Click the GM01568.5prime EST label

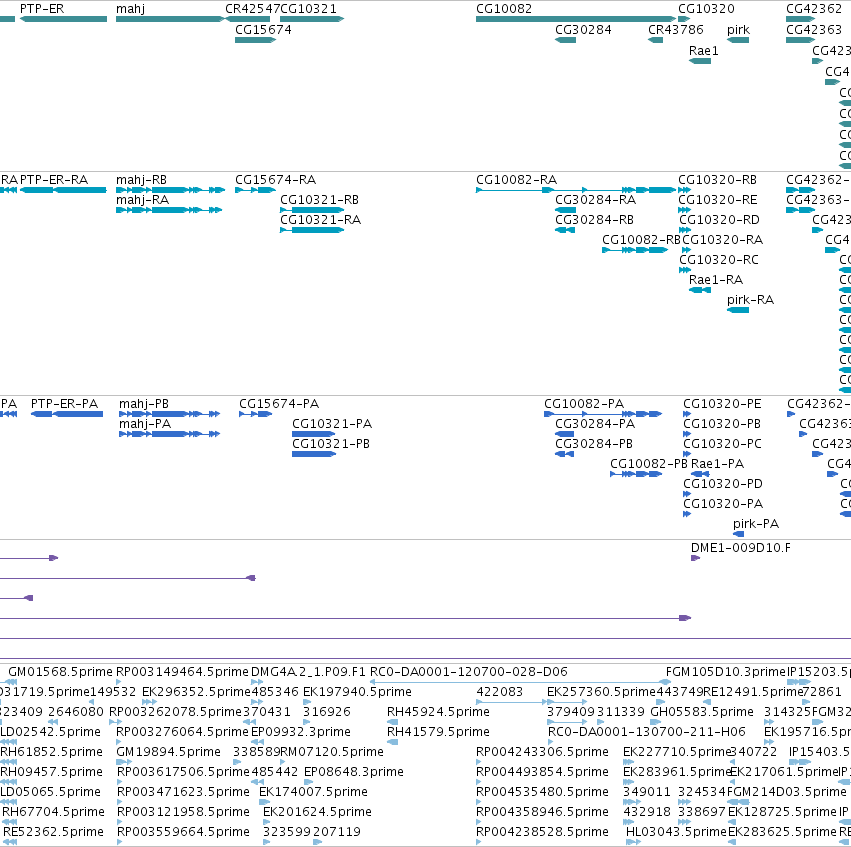point(60,672)
